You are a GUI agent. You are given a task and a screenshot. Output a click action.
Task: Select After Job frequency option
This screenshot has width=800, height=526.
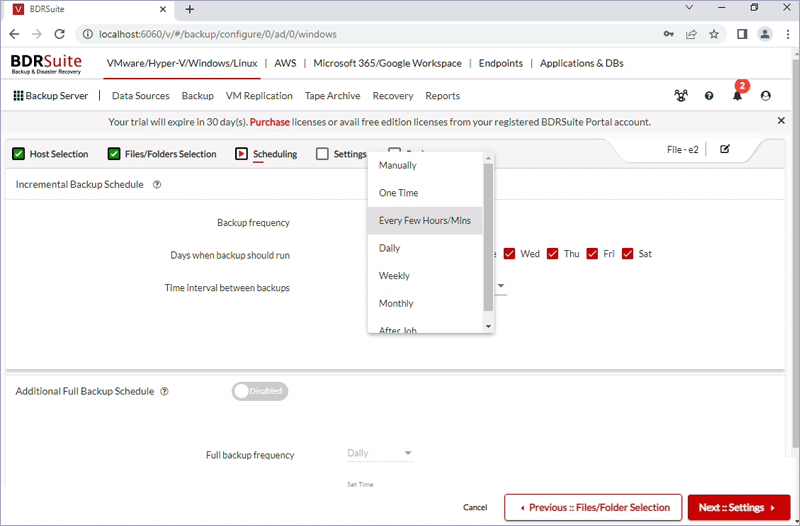coord(424,327)
